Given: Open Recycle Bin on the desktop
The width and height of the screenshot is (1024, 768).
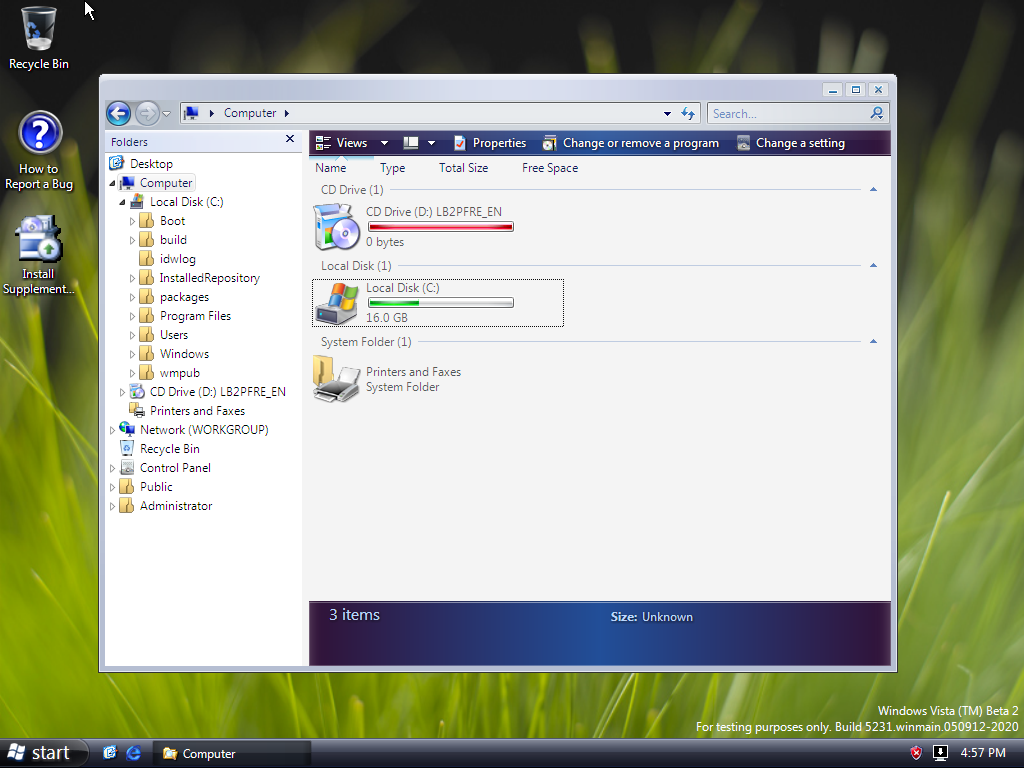Looking at the screenshot, I should (x=39, y=28).
